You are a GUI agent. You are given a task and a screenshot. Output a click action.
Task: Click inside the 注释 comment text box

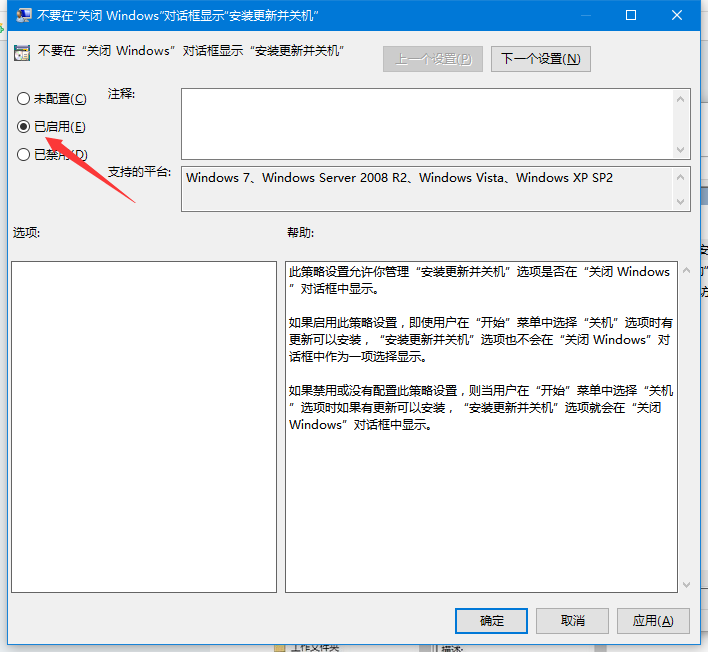(x=427, y=124)
